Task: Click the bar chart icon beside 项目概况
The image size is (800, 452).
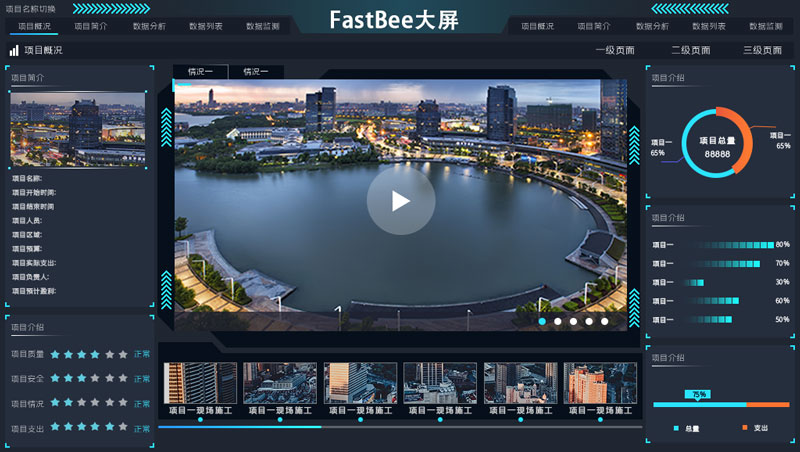Action: [x=14, y=50]
